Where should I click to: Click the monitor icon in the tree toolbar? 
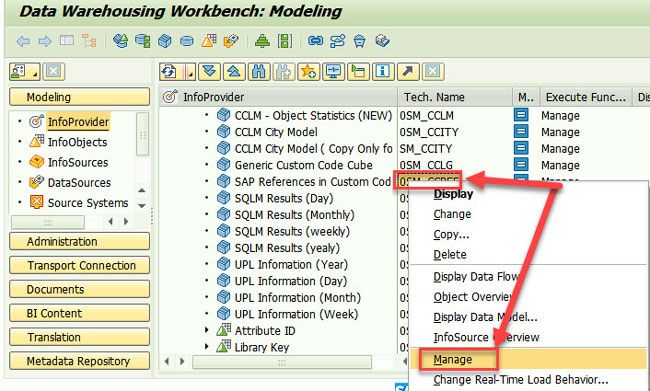click(x=333, y=72)
